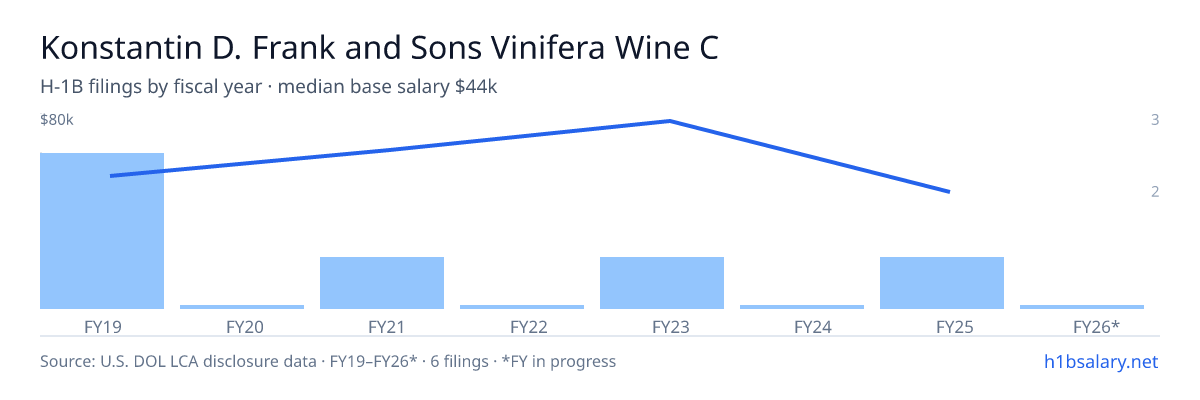Click the FY23 axis label

[662, 326]
